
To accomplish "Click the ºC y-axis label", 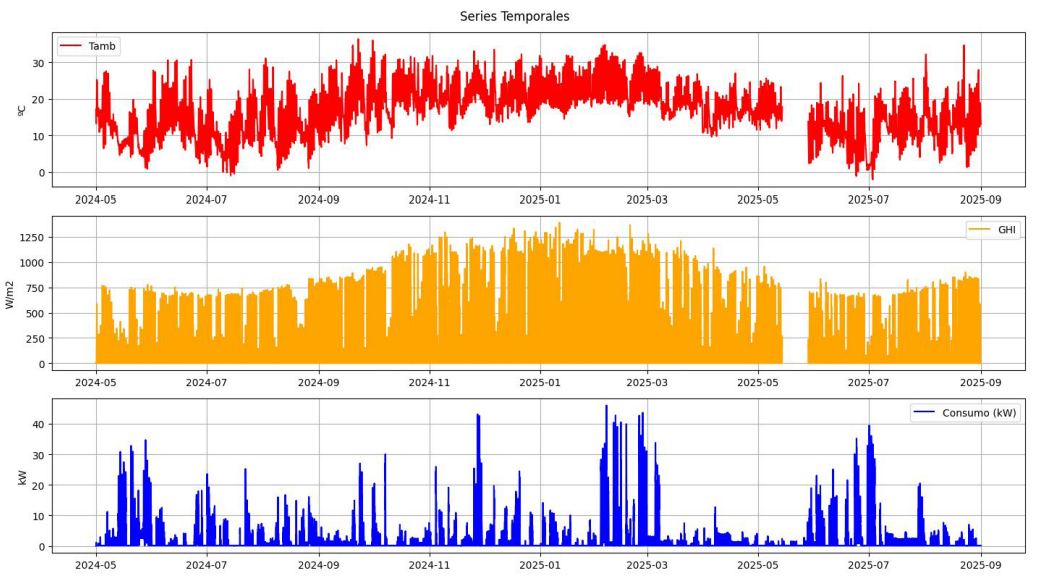I will point(22,110).
